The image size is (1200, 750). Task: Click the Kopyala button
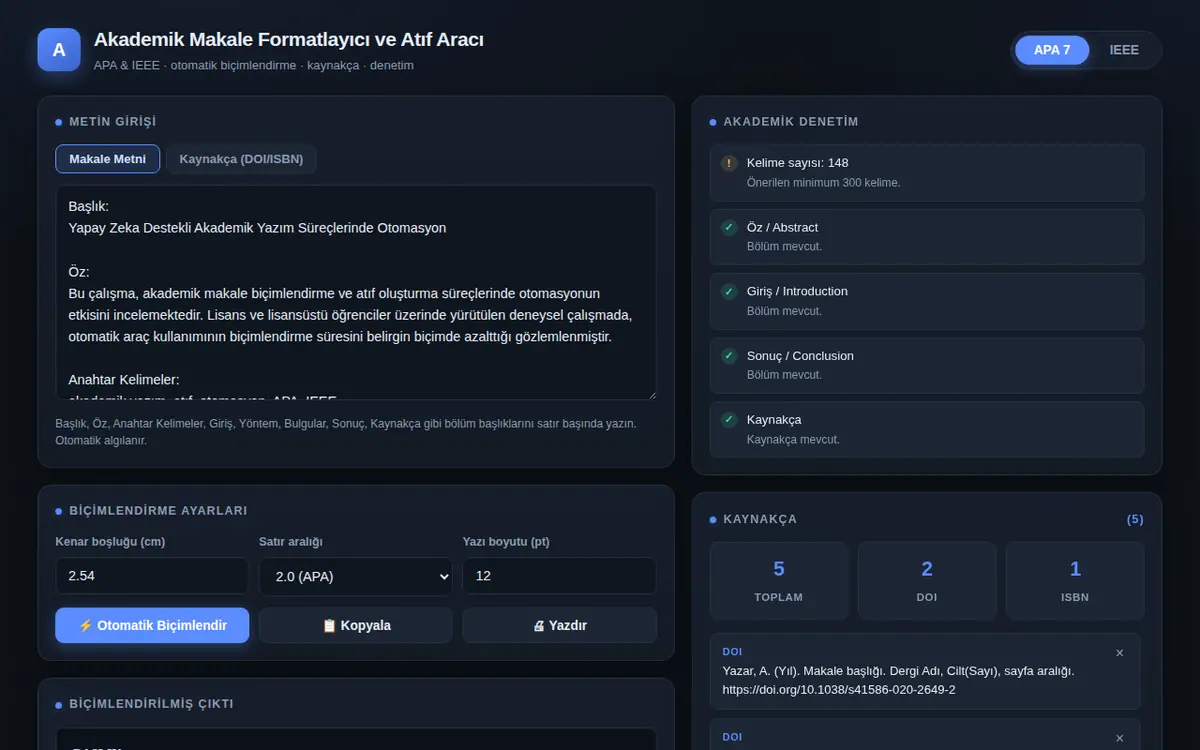[x=355, y=625]
